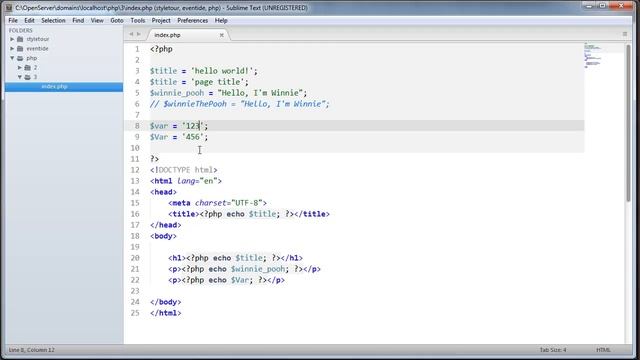Open the Goto menu
The width and height of the screenshot is (640, 360).
(x=117, y=20)
